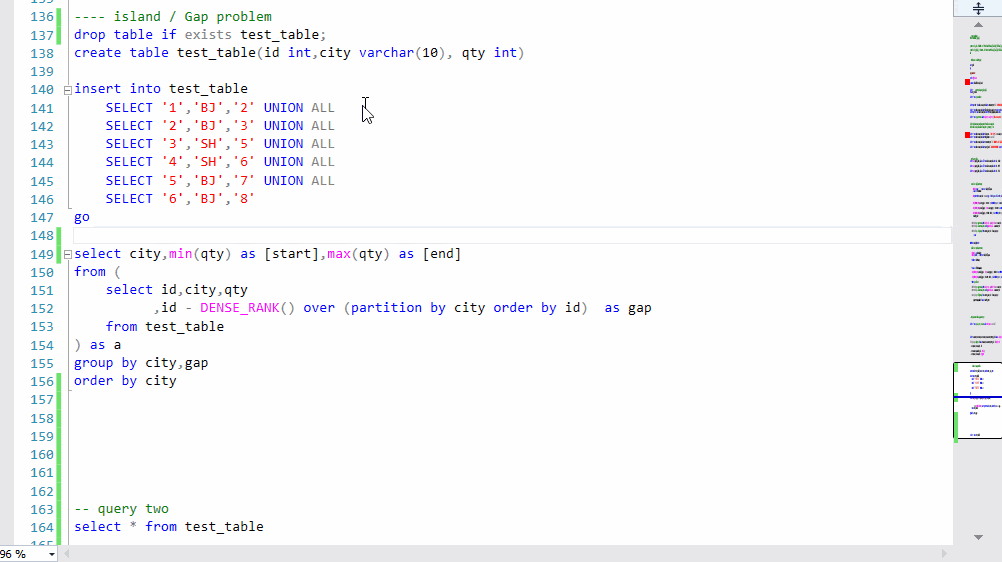The width and height of the screenshot is (1002, 562).
Task: Click the SELECT '1','BJ','2' row
Action: coord(220,107)
